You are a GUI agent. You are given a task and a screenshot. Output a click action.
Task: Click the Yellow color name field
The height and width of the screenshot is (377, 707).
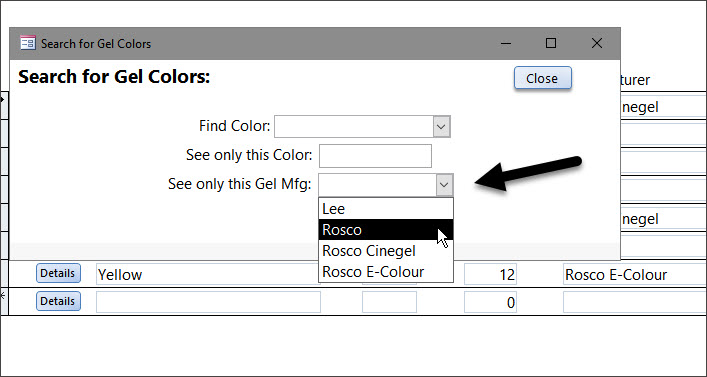pyautogui.click(x=207, y=274)
